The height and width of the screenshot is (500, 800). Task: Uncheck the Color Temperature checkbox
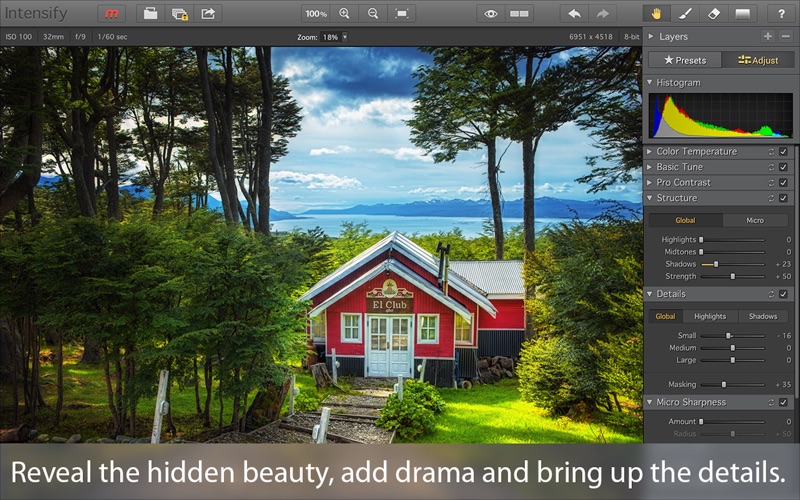(783, 152)
